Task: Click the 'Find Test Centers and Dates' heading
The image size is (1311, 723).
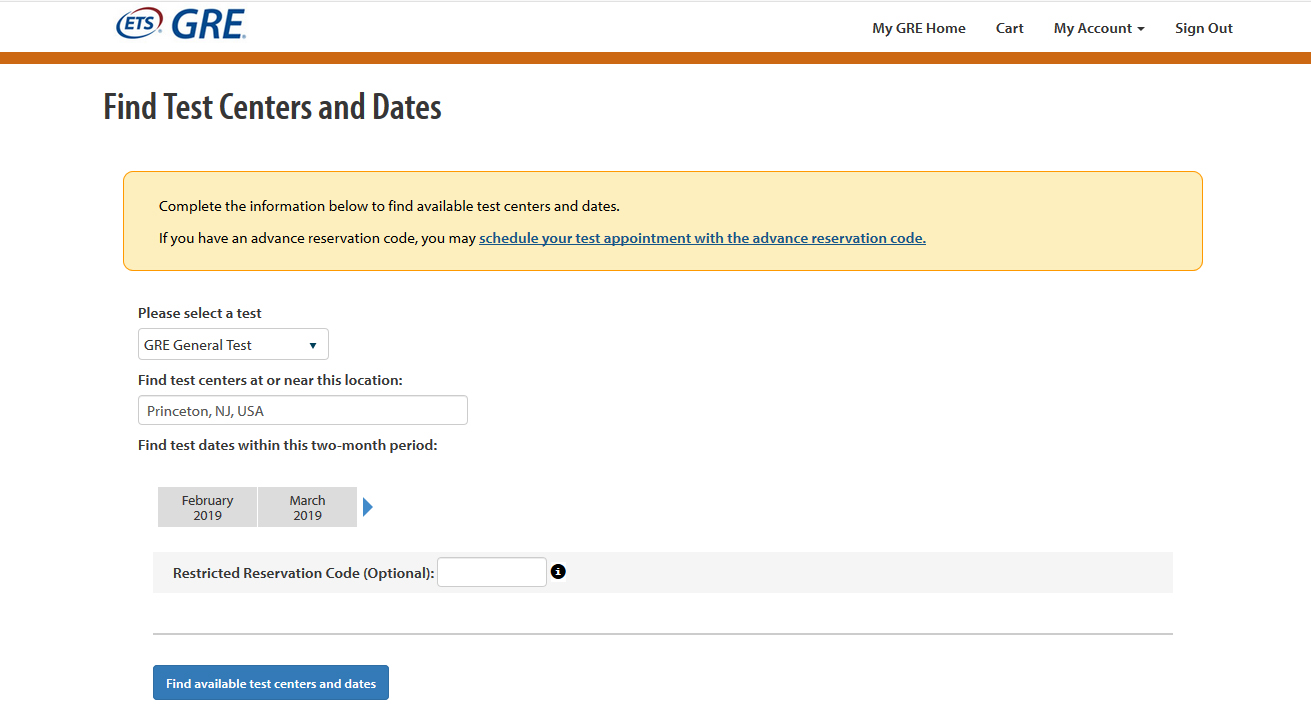Action: tap(272, 107)
